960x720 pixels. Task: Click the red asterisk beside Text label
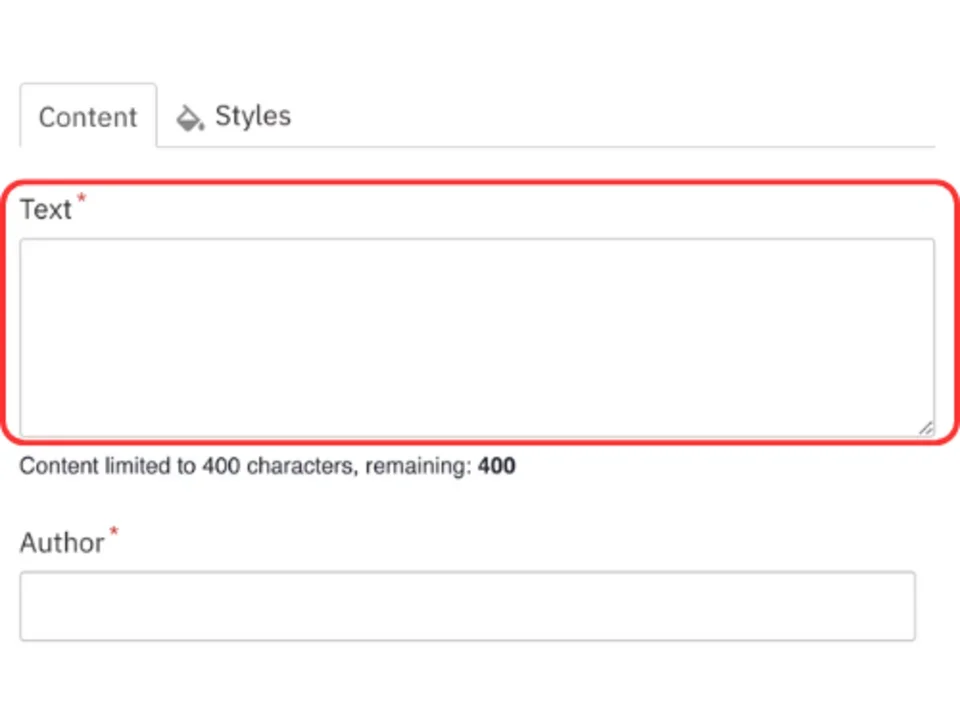tap(82, 199)
